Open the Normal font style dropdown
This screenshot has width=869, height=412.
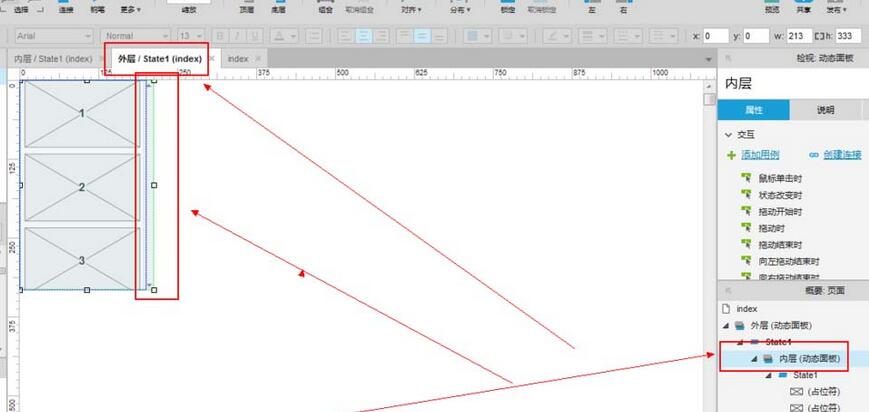(x=136, y=36)
